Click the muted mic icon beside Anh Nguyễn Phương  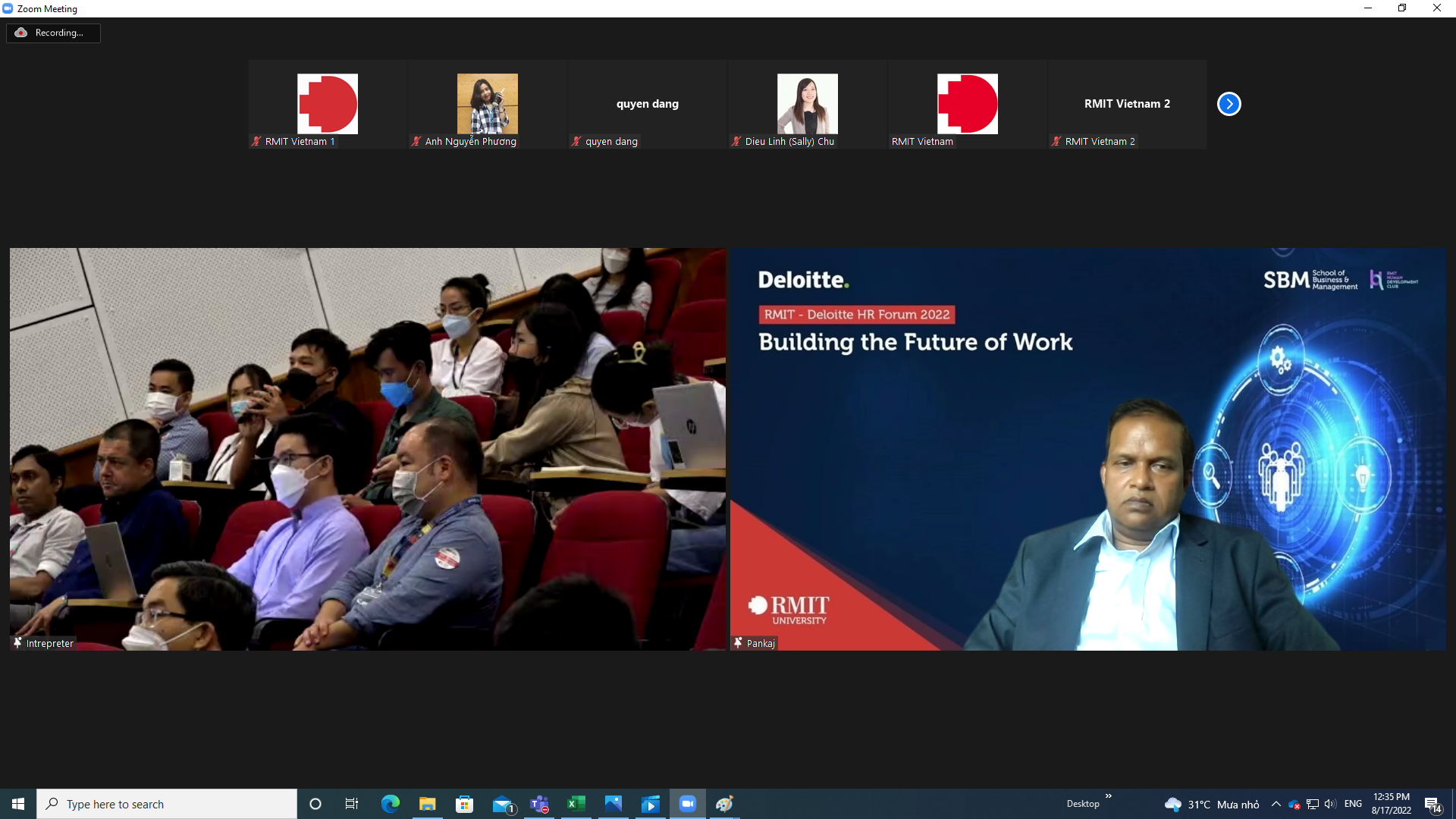click(x=416, y=141)
